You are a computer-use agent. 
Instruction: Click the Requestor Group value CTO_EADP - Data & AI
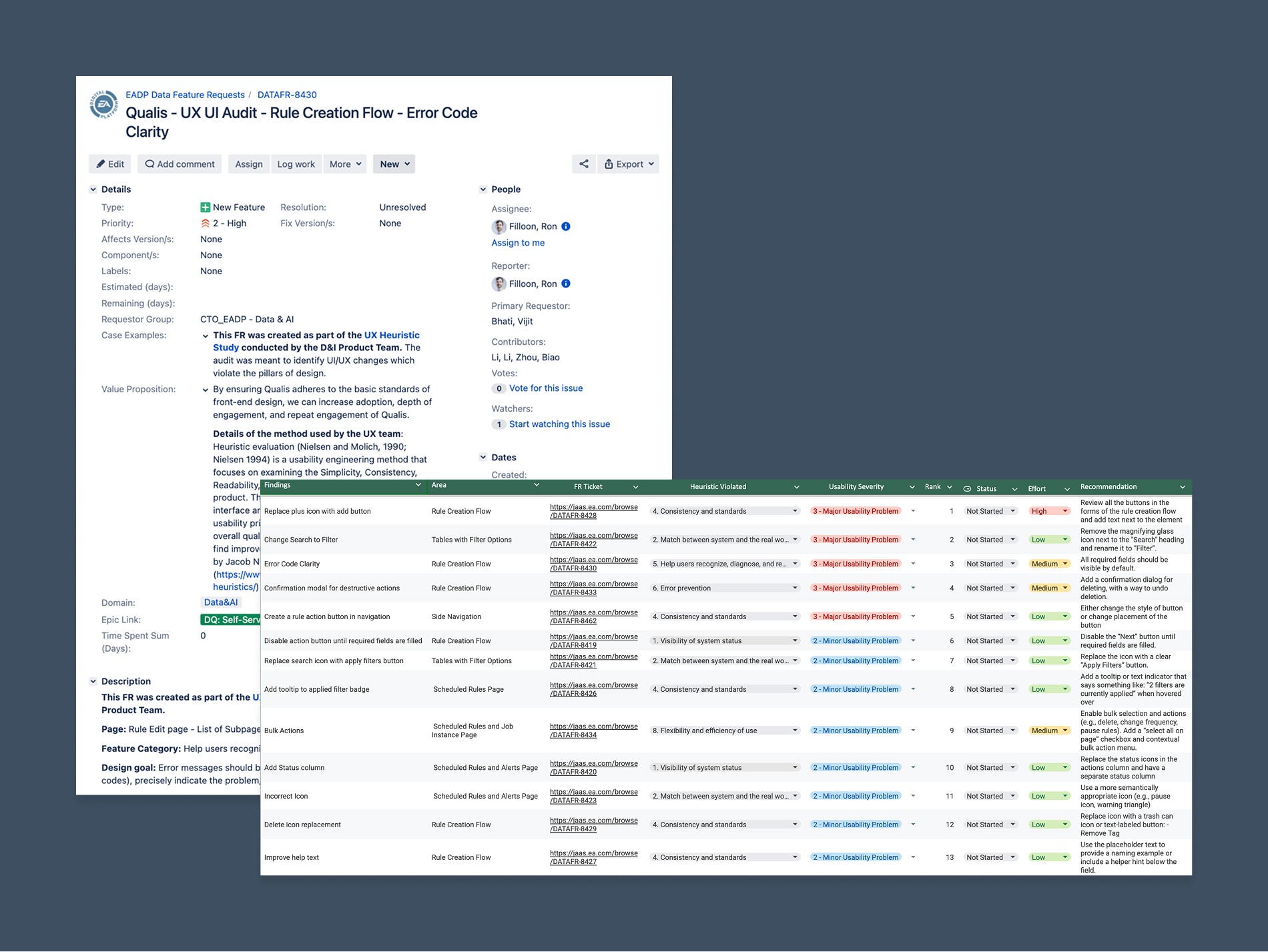[x=247, y=320]
